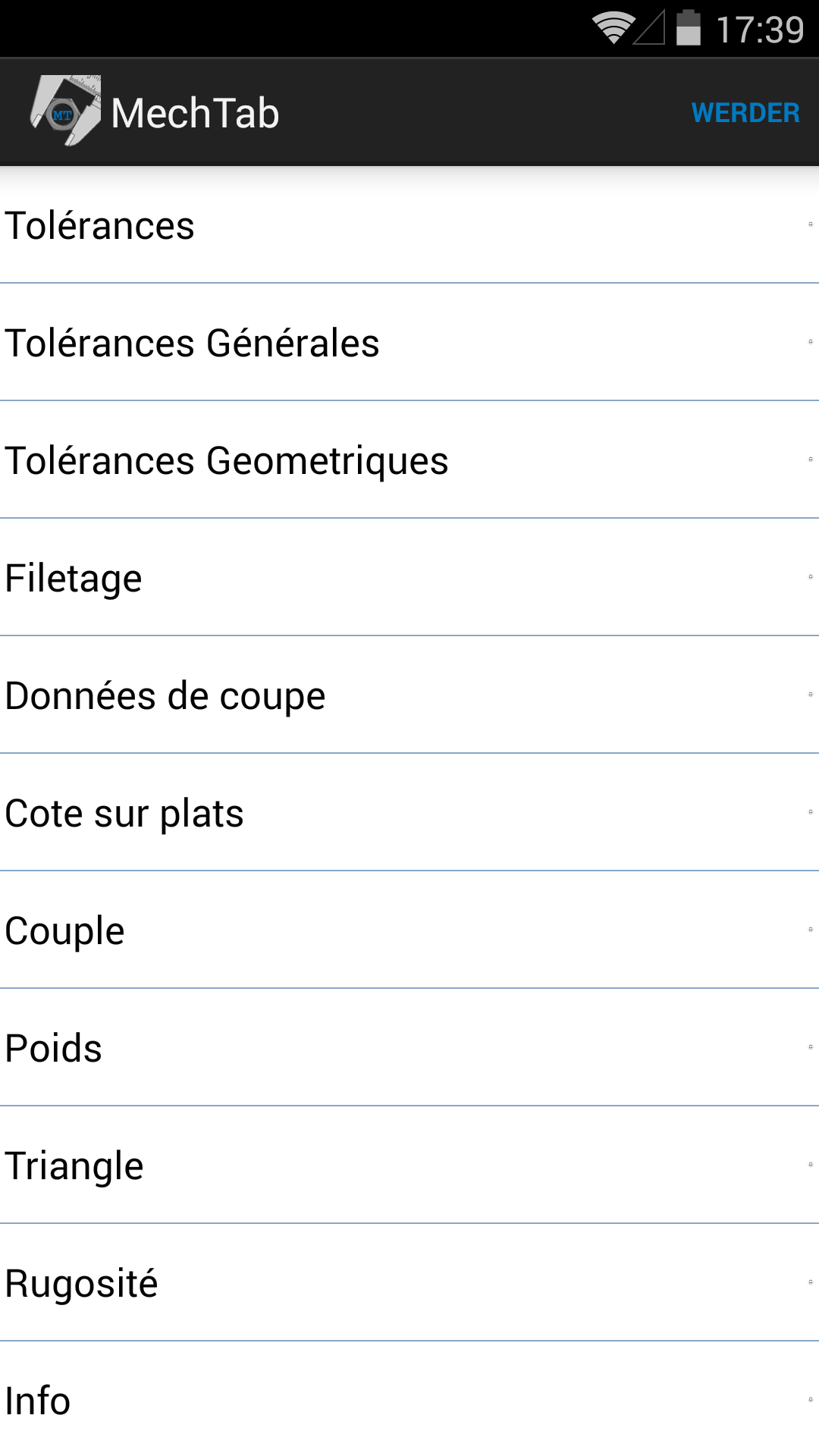The width and height of the screenshot is (819, 1456).
Task: Tap the battery status icon
Action: [689, 27]
